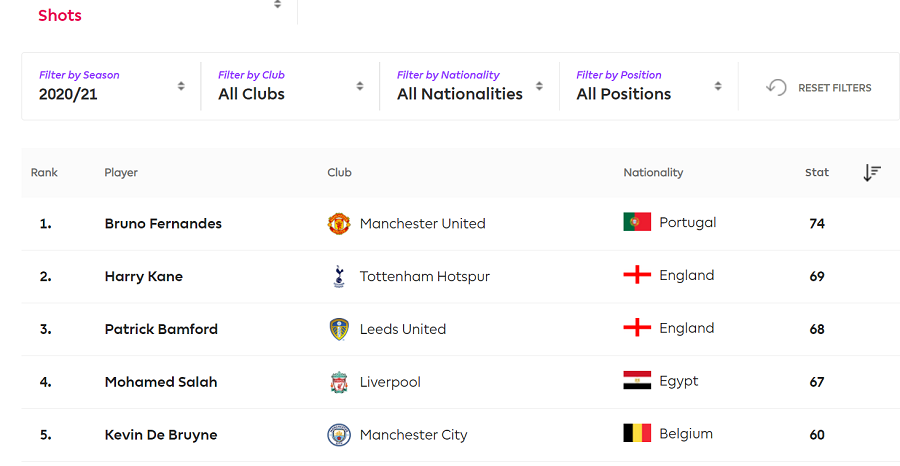Select the Shots stat heading
The height and width of the screenshot is (466, 900).
(x=60, y=15)
